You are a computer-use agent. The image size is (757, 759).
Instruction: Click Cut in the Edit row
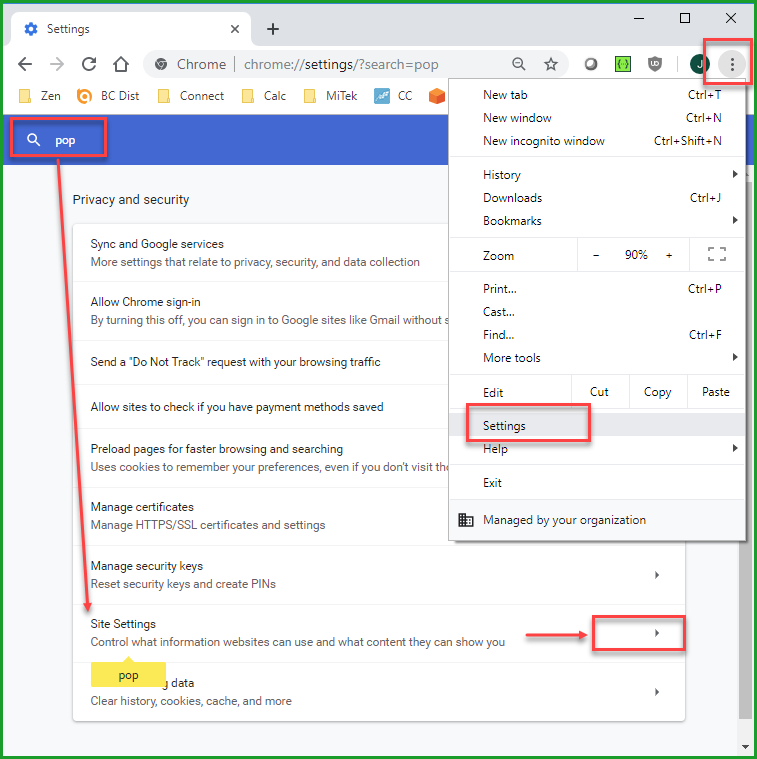click(599, 392)
